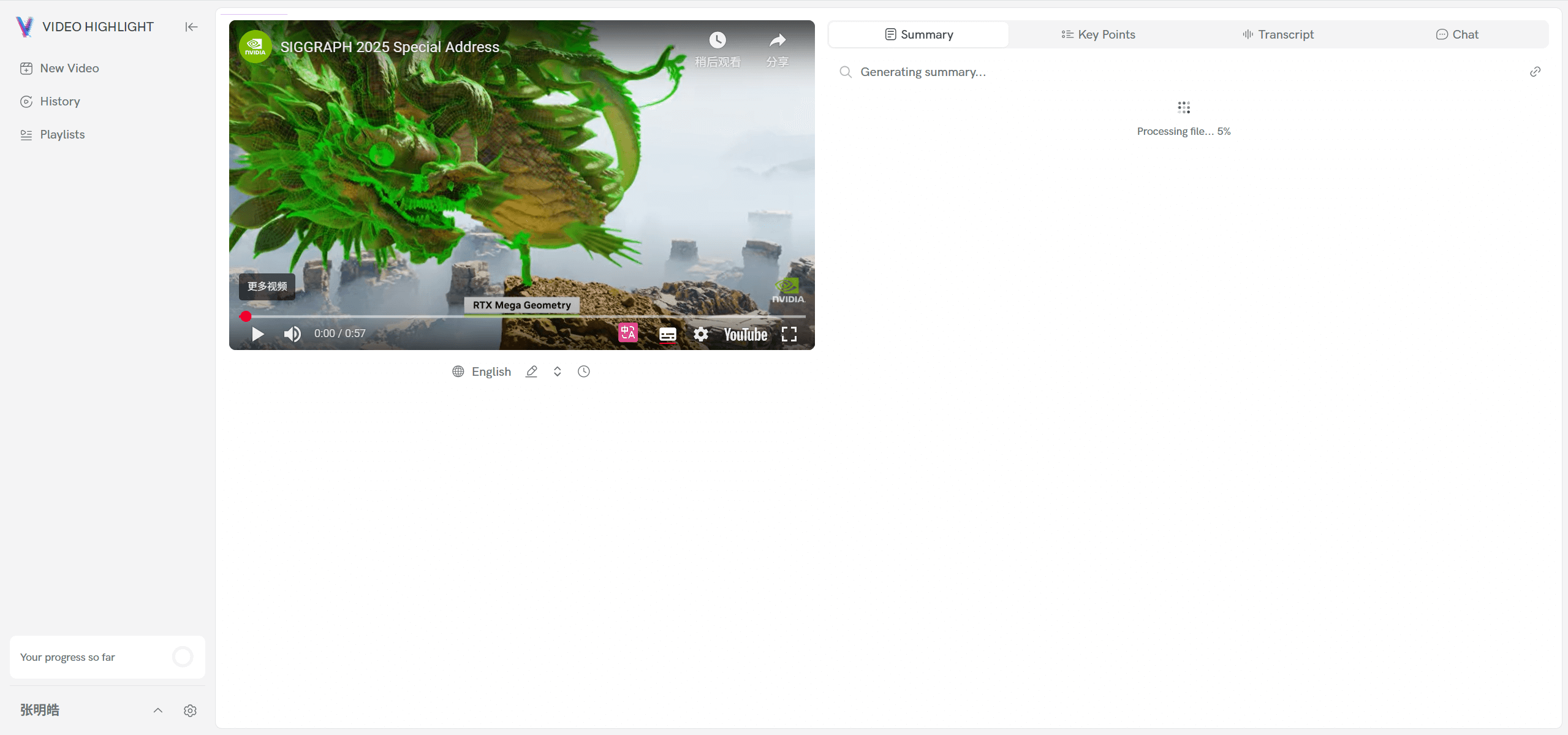Open YouTube player settings gear
The image size is (1568, 735).
(700, 334)
